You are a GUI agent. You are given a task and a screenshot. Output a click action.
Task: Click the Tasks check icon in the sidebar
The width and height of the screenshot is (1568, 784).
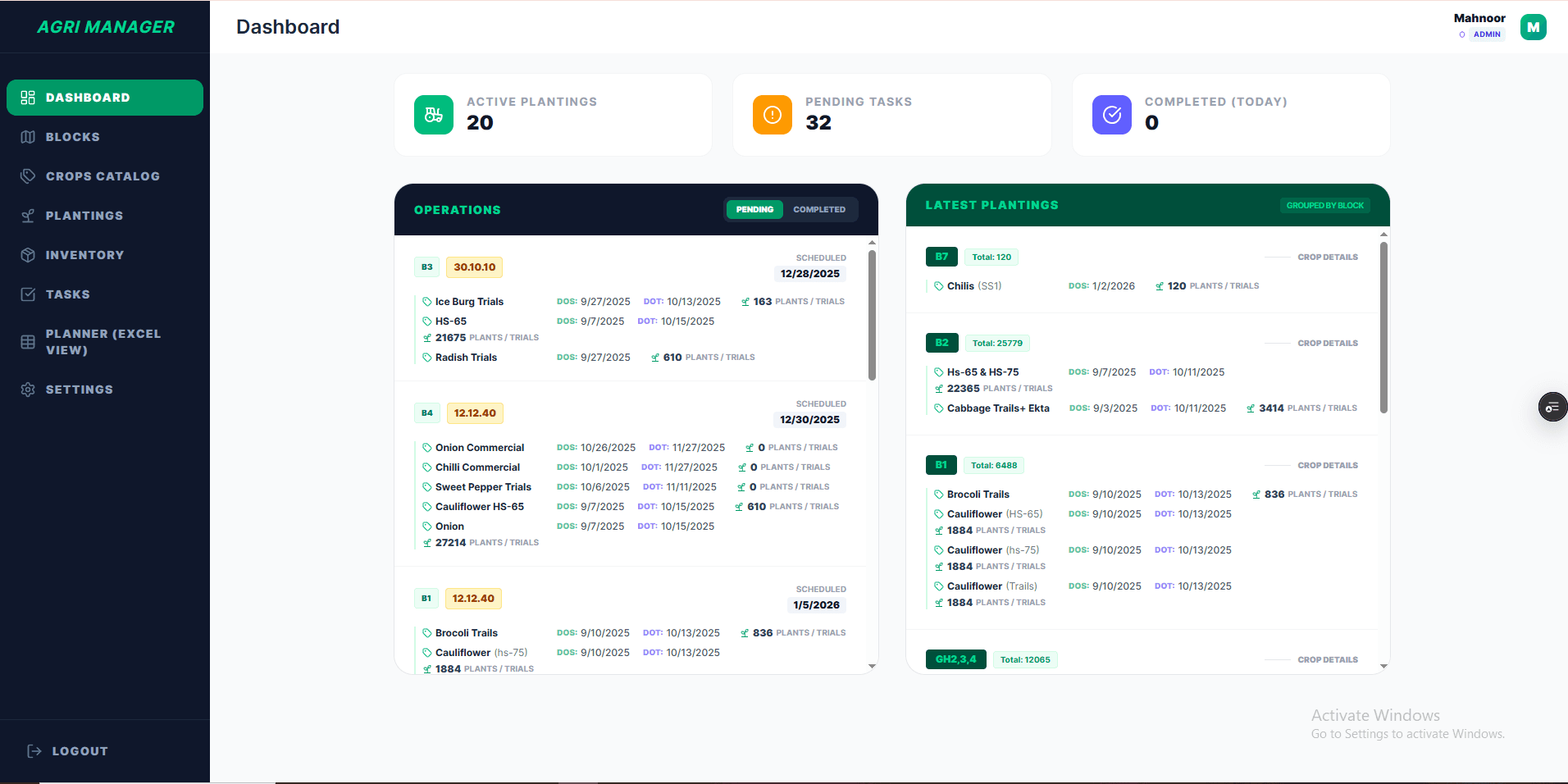(28, 294)
